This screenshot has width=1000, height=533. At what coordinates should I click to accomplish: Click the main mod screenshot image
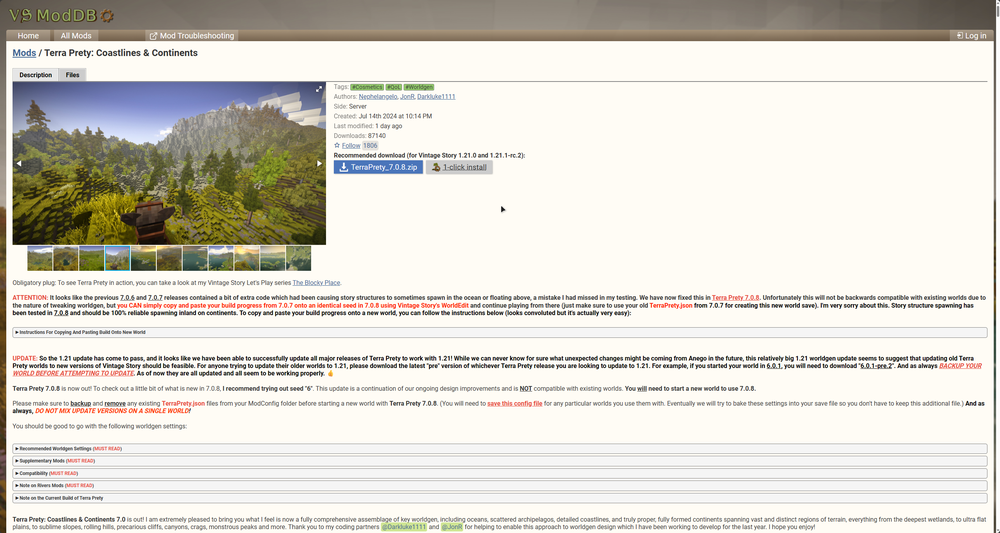[x=169, y=163]
